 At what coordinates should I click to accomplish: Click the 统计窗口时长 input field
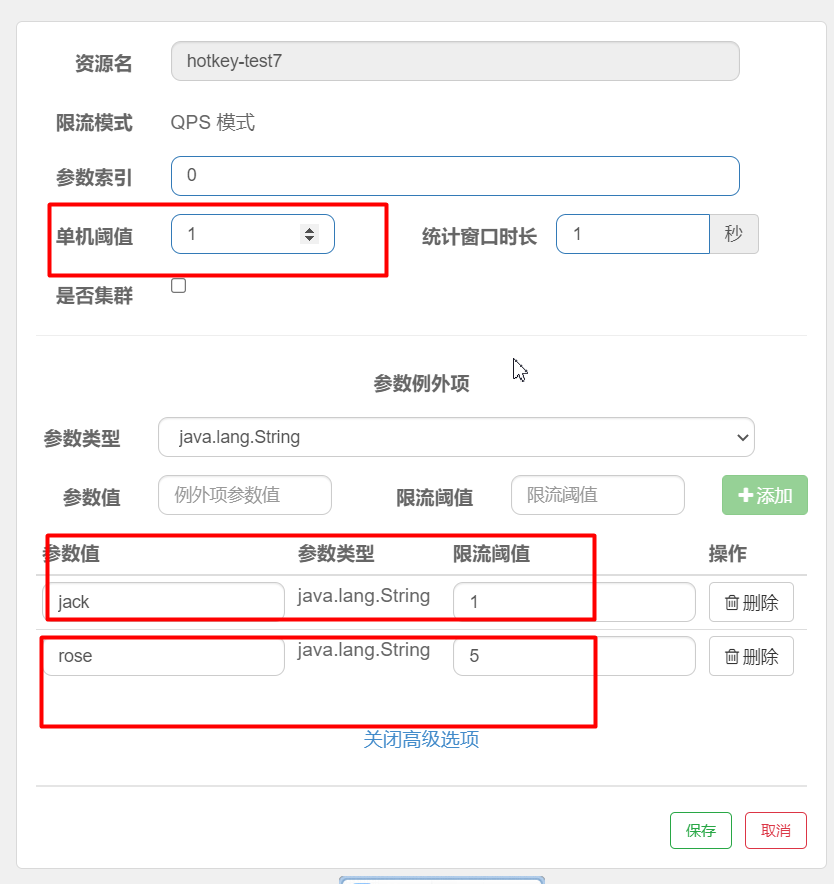click(632, 235)
